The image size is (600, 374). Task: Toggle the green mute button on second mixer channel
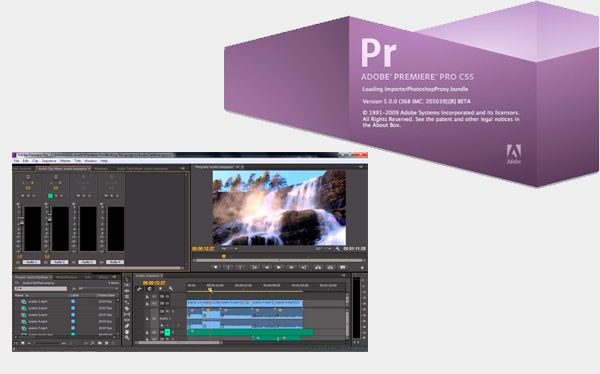50,196
